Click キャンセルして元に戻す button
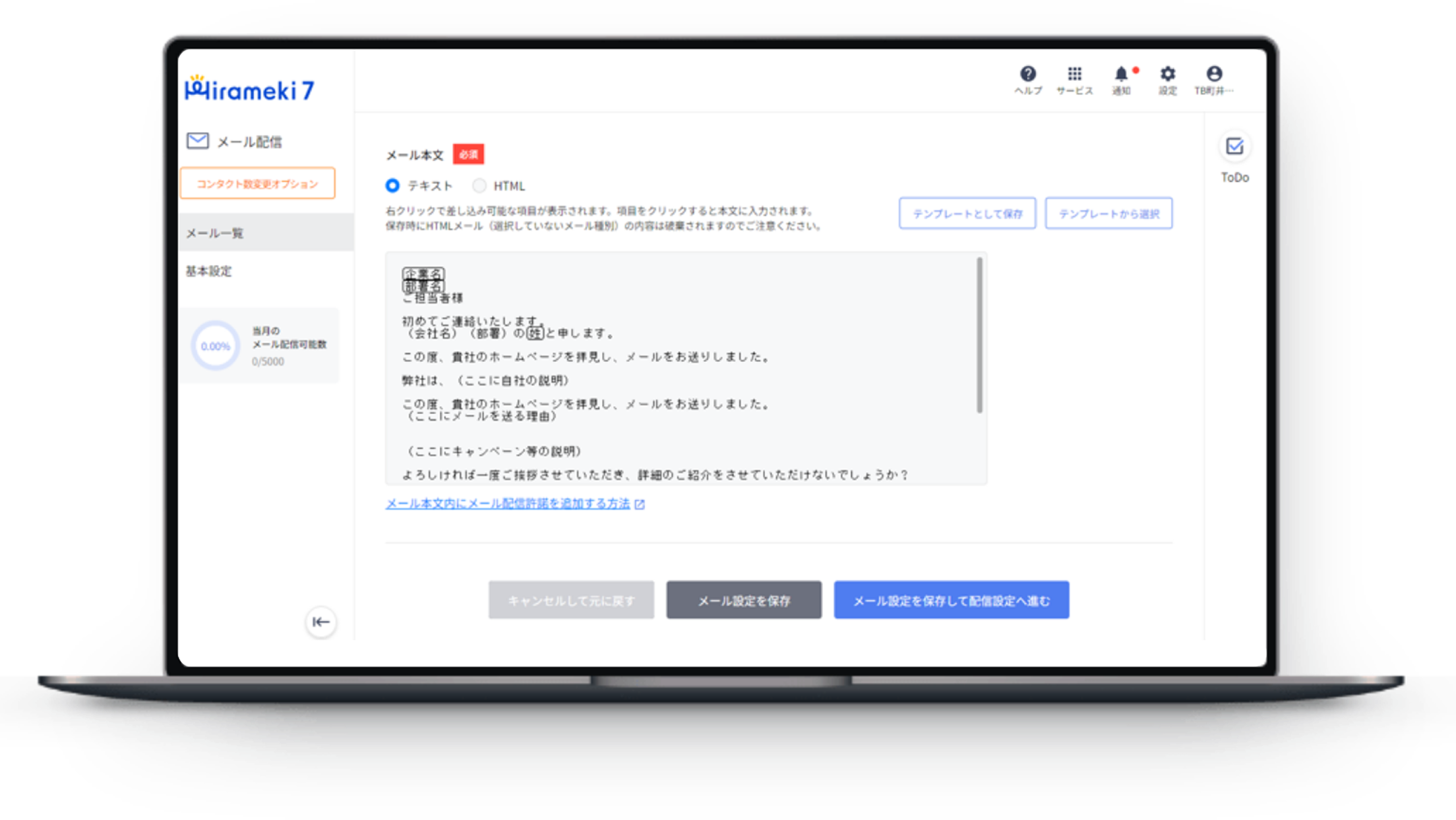Screen dimensions: 1456x820 571,600
